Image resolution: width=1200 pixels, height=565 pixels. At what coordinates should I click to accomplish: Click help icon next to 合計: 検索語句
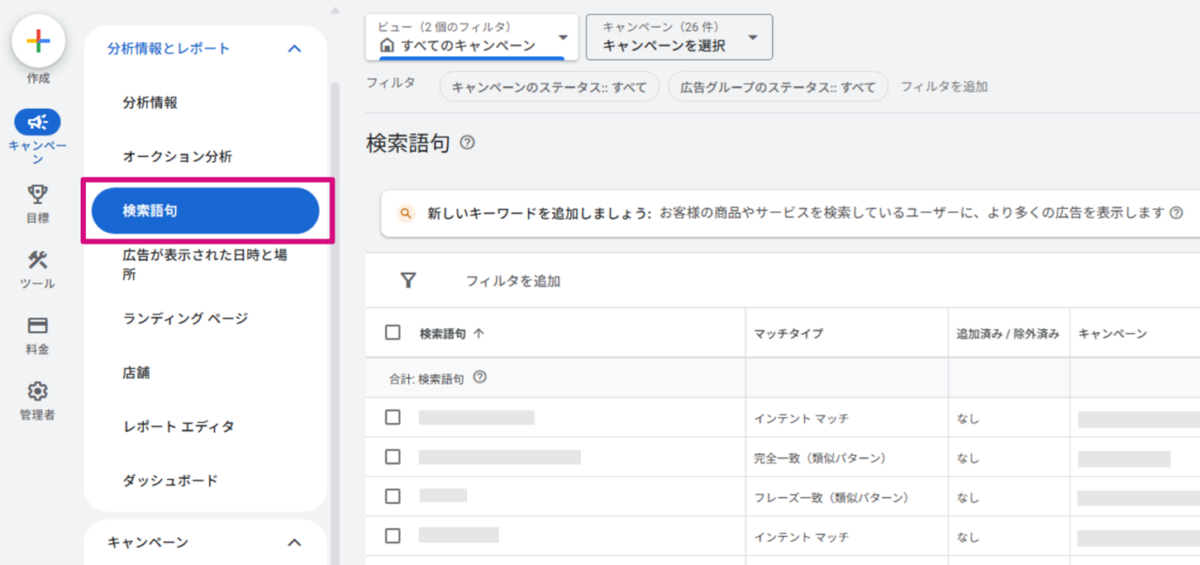[480, 378]
